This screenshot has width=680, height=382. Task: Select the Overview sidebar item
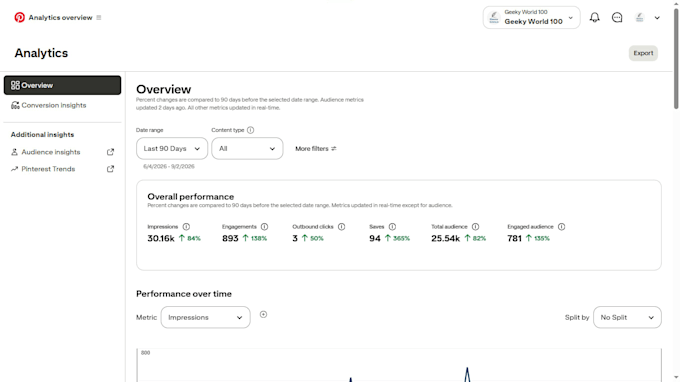[62, 85]
